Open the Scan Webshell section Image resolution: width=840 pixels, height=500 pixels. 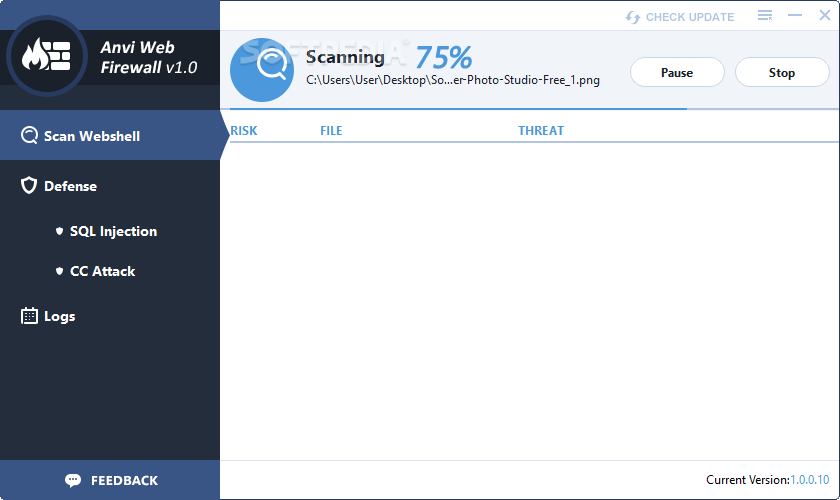[x=110, y=136]
